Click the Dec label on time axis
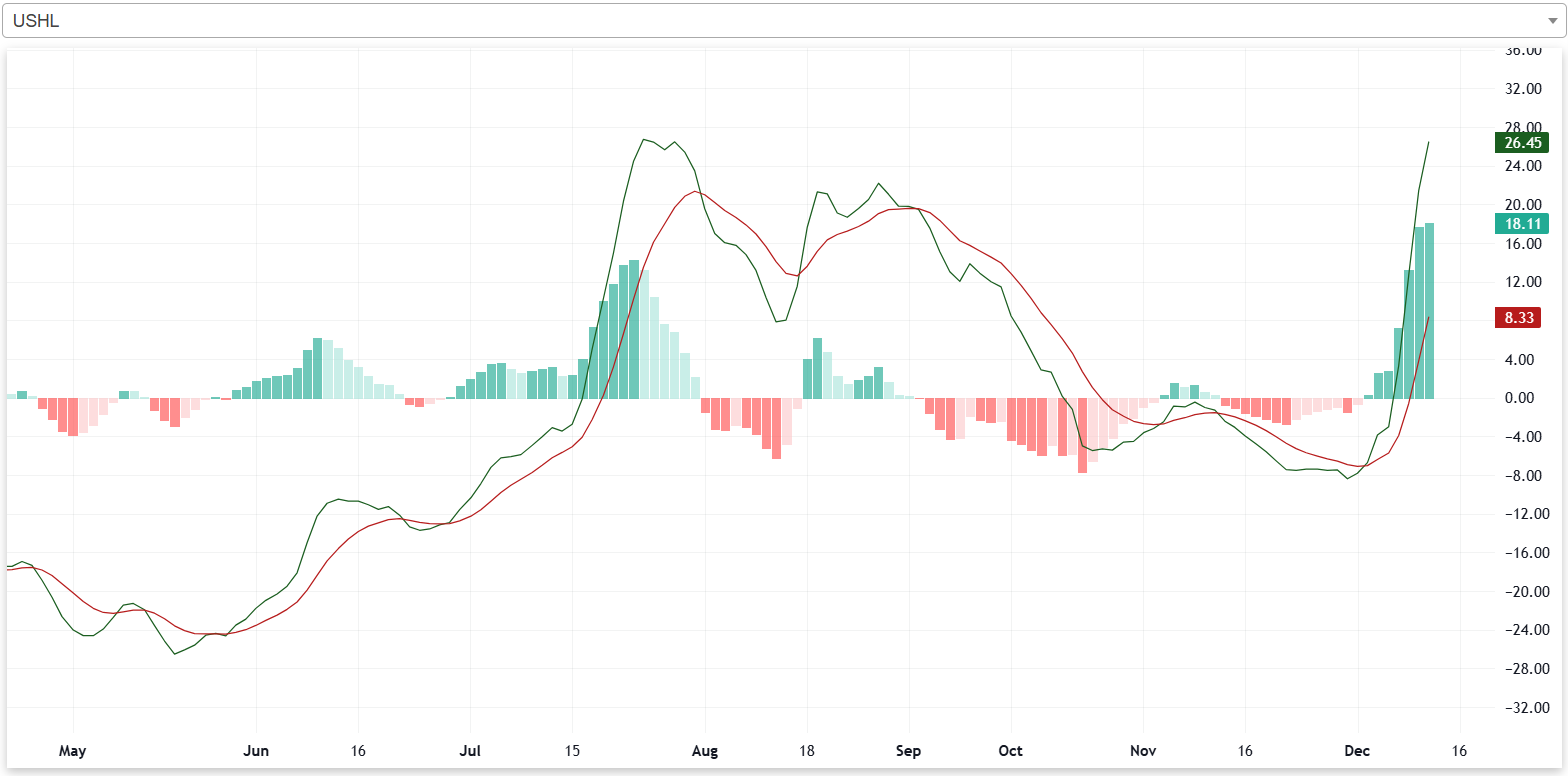The width and height of the screenshot is (1568, 776). click(1358, 750)
